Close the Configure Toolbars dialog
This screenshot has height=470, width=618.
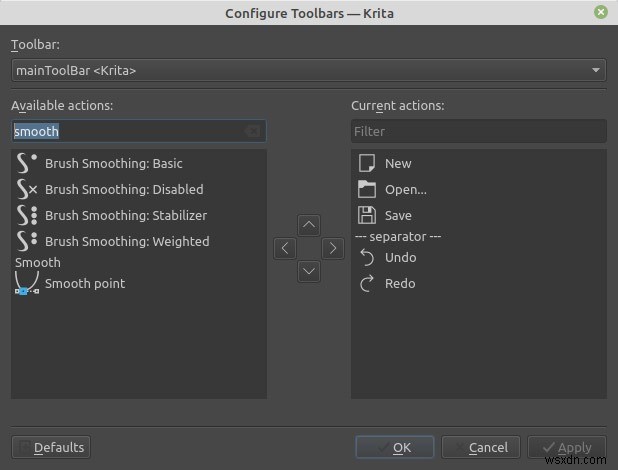601,12
